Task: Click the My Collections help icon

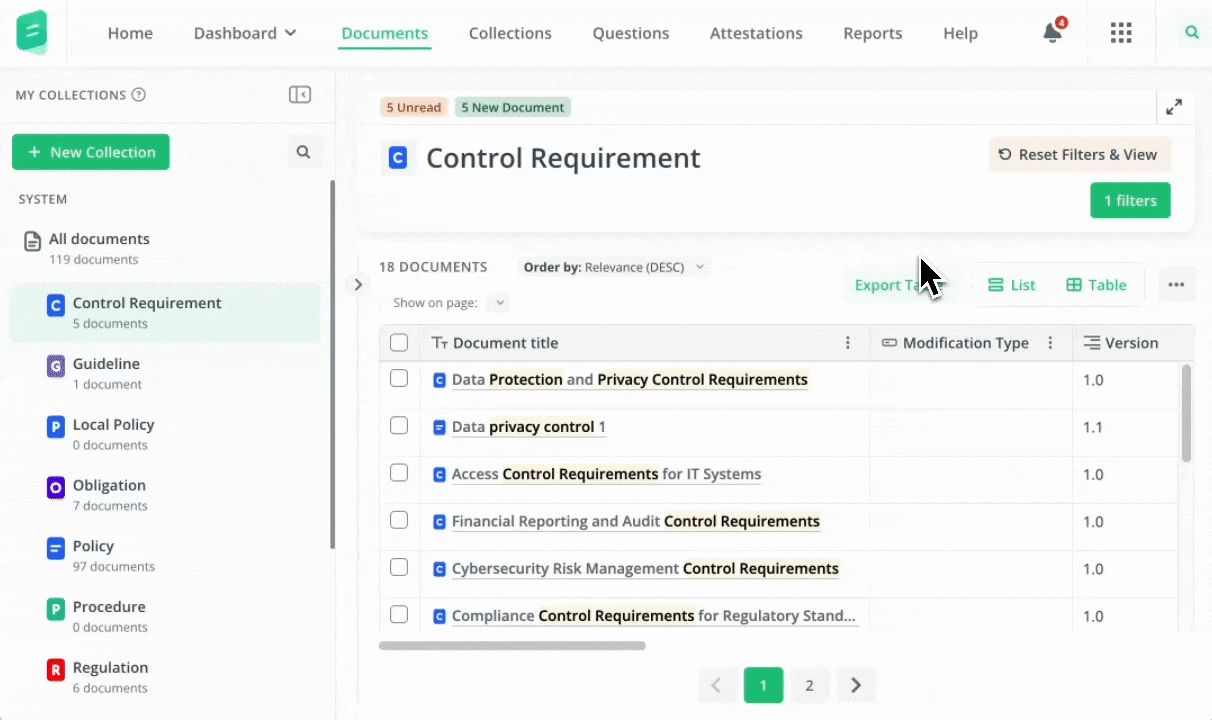Action: tap(139, 95)
